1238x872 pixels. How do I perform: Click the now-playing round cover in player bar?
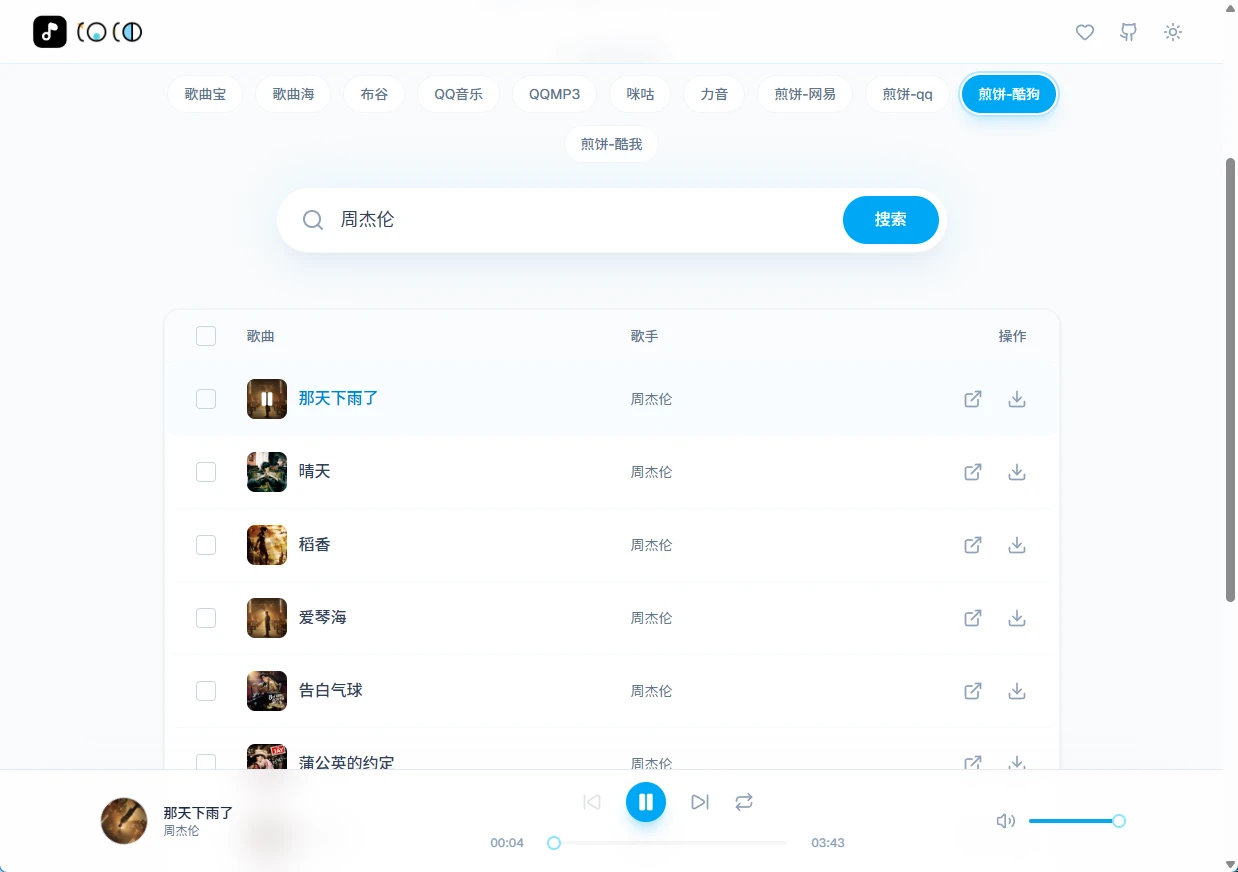tap(125, 821)
